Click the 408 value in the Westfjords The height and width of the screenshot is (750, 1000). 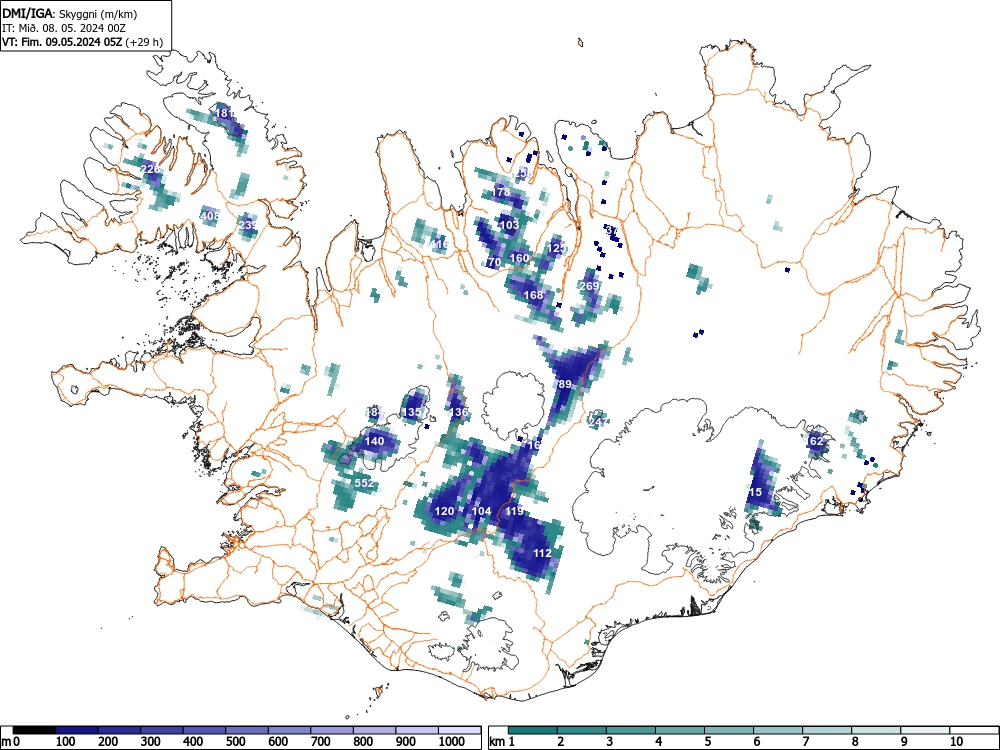[210, 216]
